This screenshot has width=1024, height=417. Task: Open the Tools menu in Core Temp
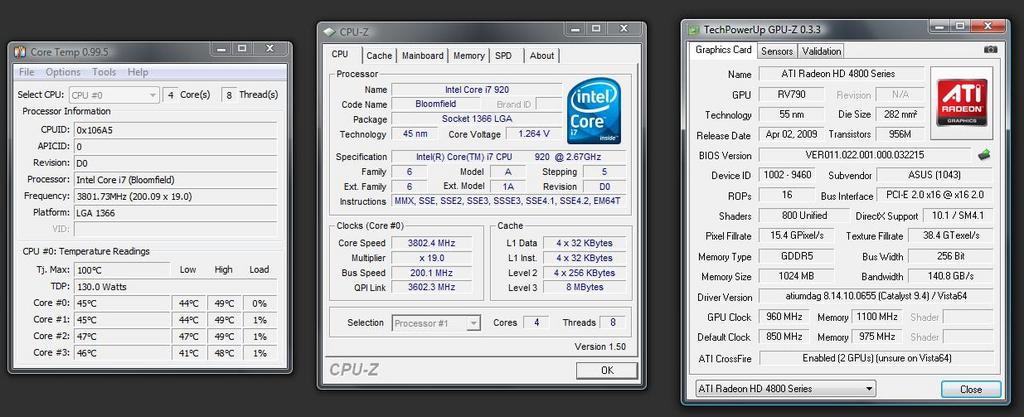(x=104, y=72)
